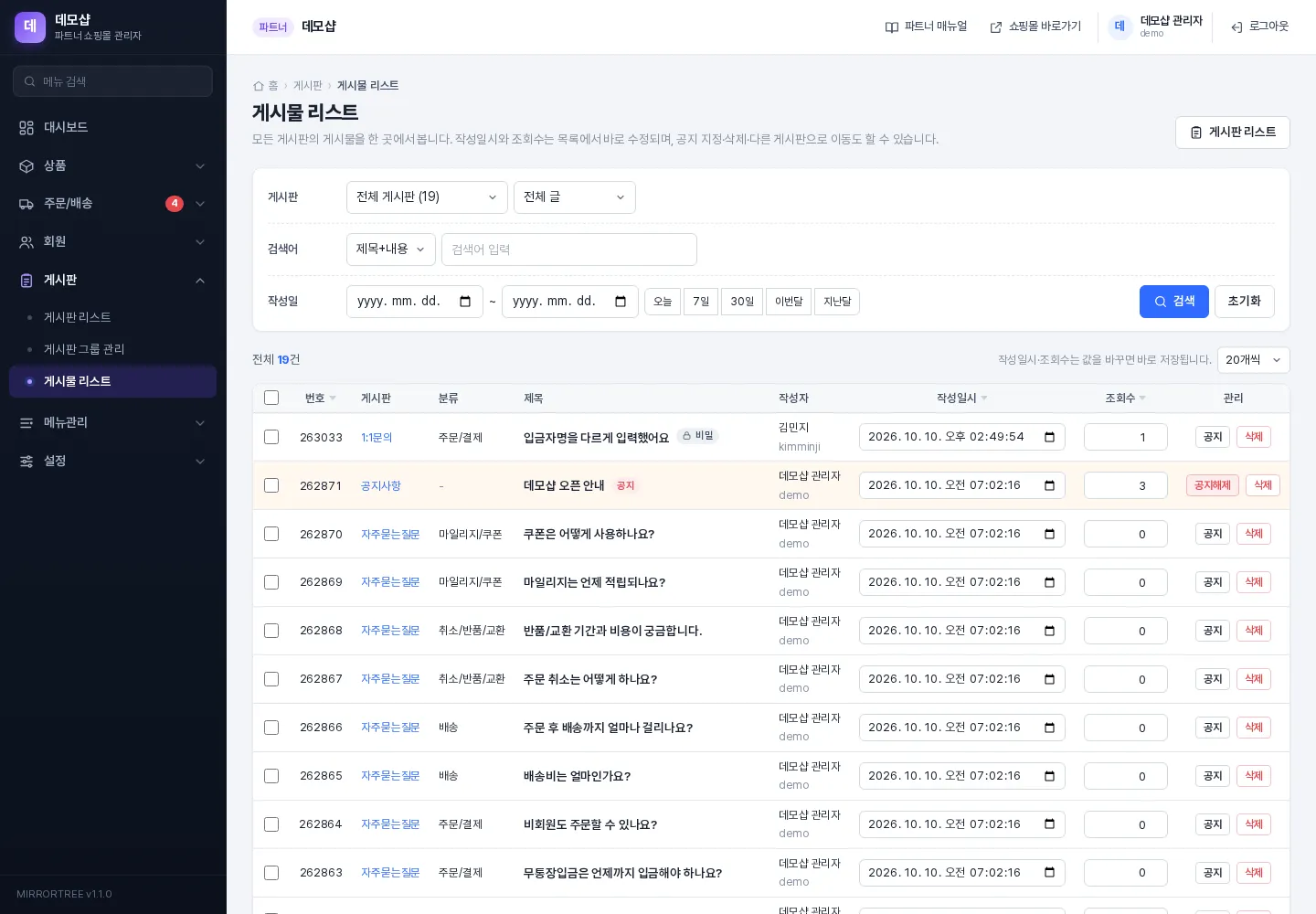Screen dimensions: 1316x914
Task: Open the 게시판 리스트 submenu item
Action: 113,317
